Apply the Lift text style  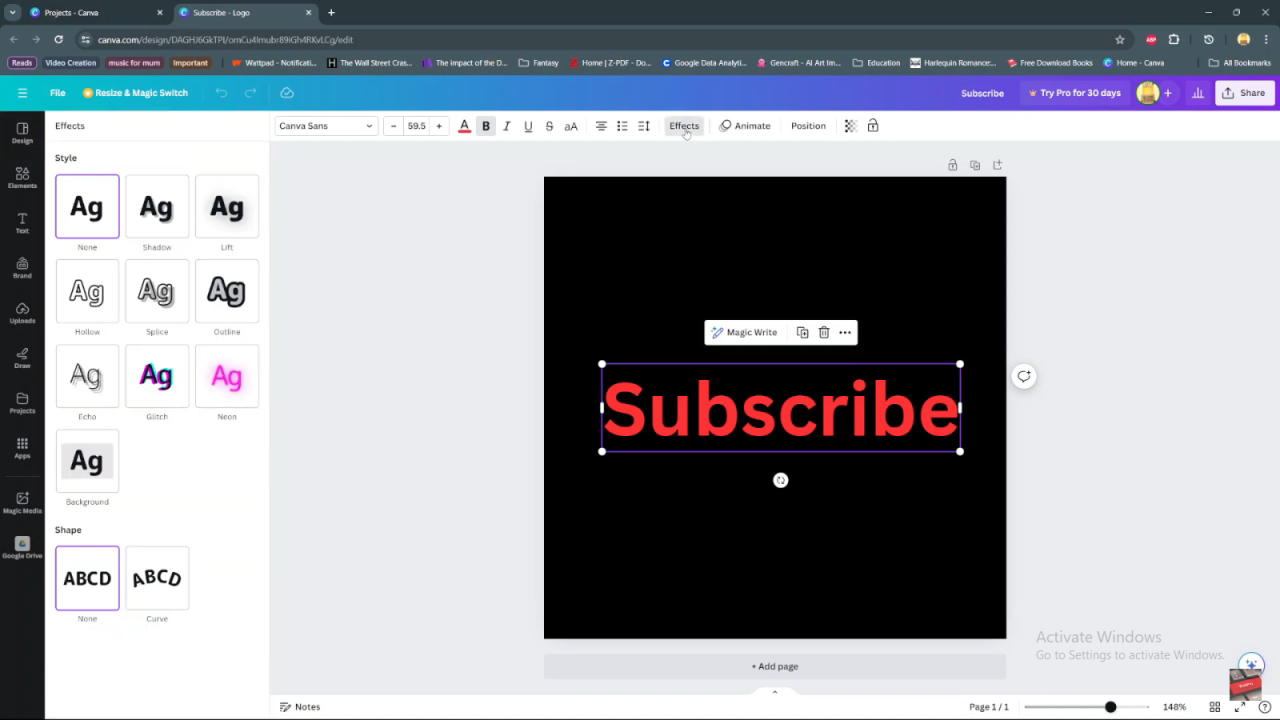[x=227, y=206]
